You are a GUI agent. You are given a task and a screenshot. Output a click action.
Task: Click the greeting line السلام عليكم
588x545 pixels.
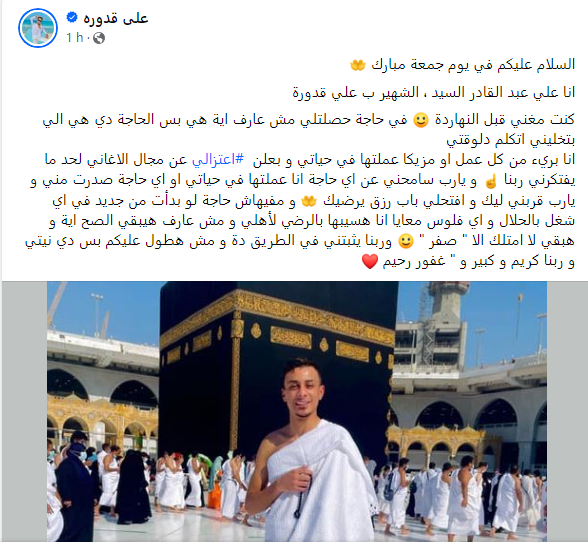[x=473, y=65]
